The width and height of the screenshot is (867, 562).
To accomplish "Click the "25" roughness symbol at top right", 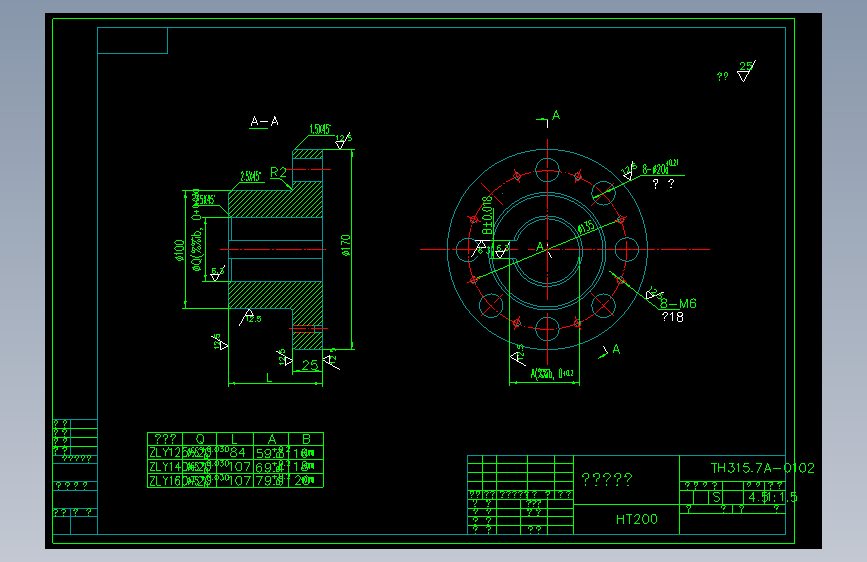I will 746,71.
